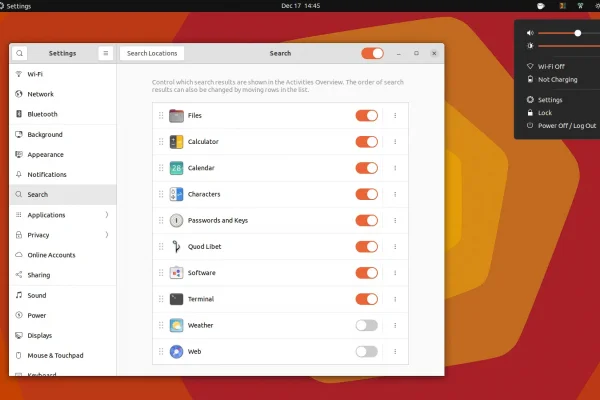Viewport: 600px width, 400px height.
Task: Toggle Terminal search switch
Action: (367, 299)
